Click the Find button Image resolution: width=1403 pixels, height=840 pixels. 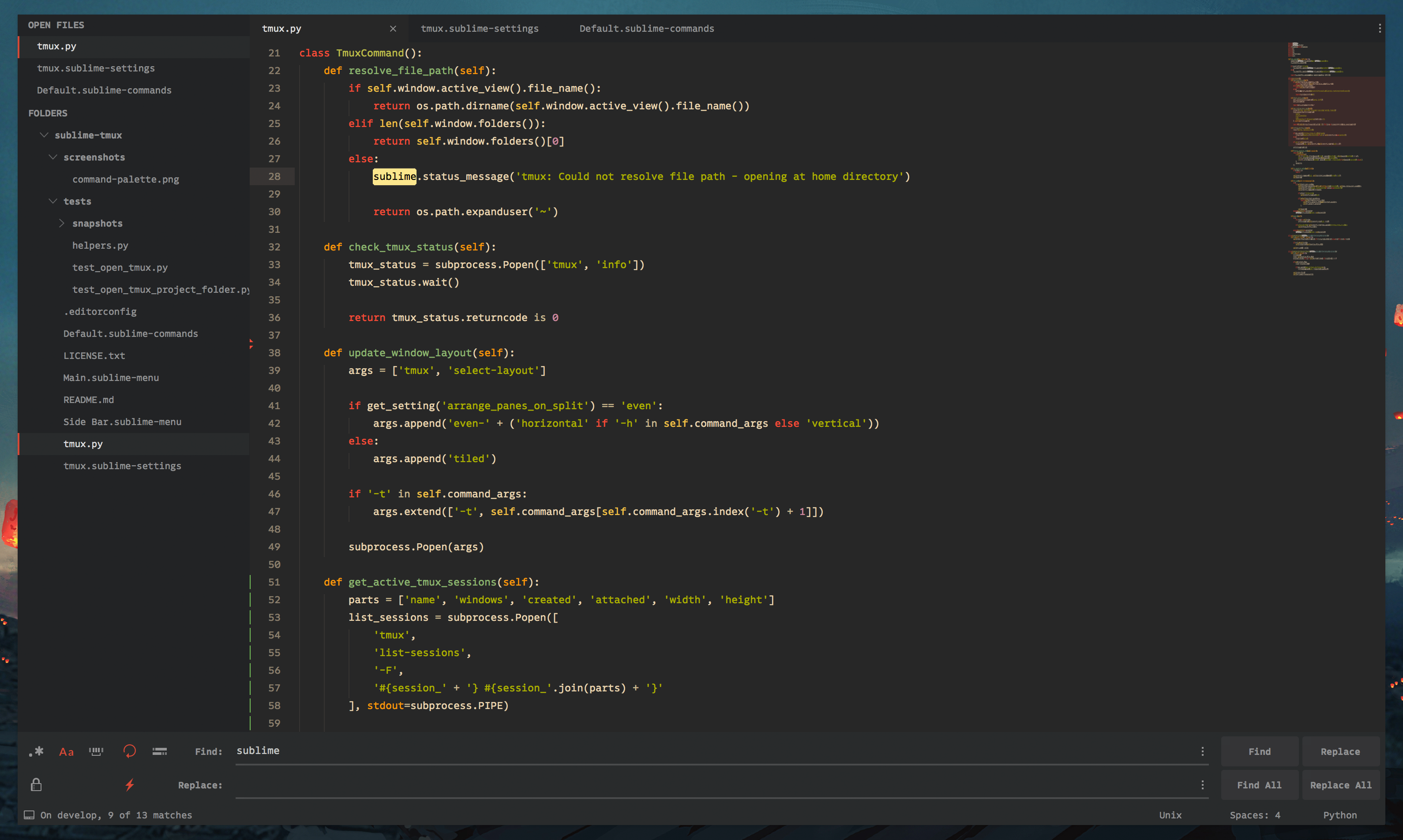click(x=1259, y=751)
